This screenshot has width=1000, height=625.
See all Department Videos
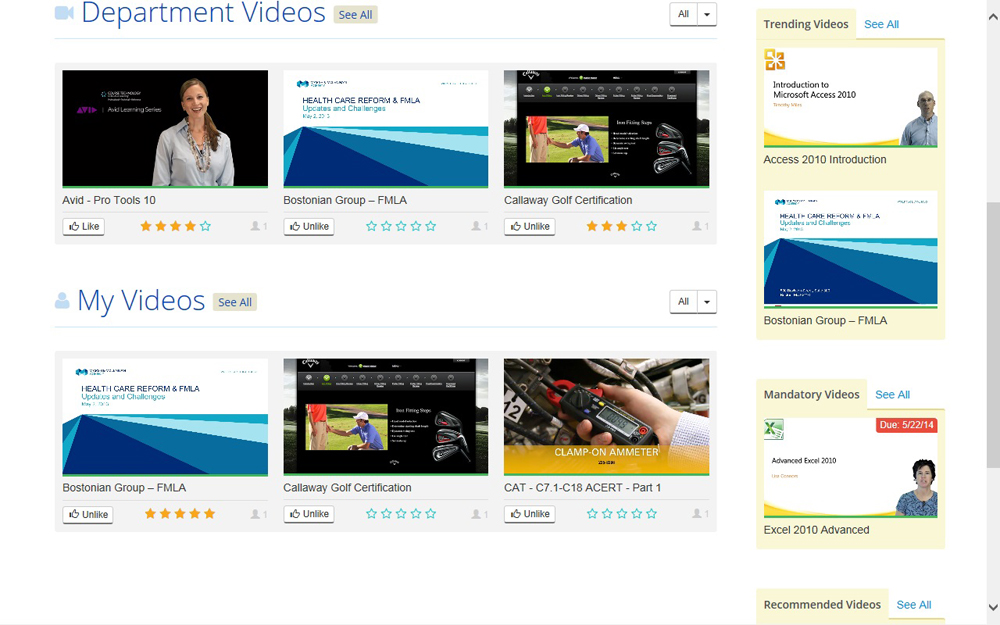tap(355, 15)
